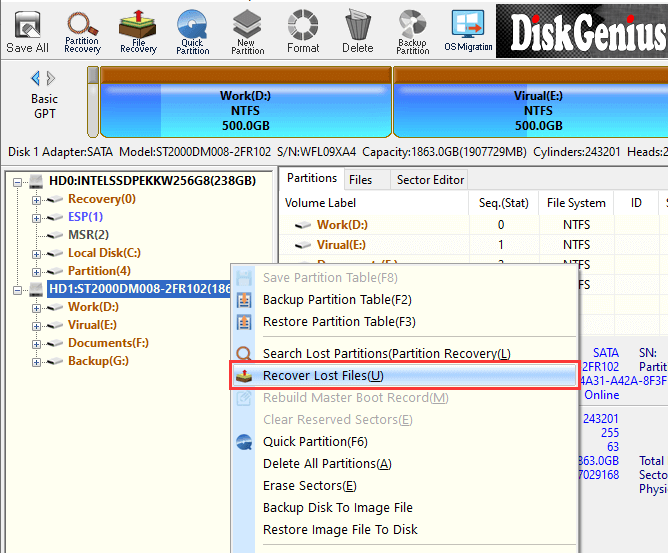This screenshot has width=668, height=553.
Task: Launch File Recovery from the toolbar
Action: (138, 31)
